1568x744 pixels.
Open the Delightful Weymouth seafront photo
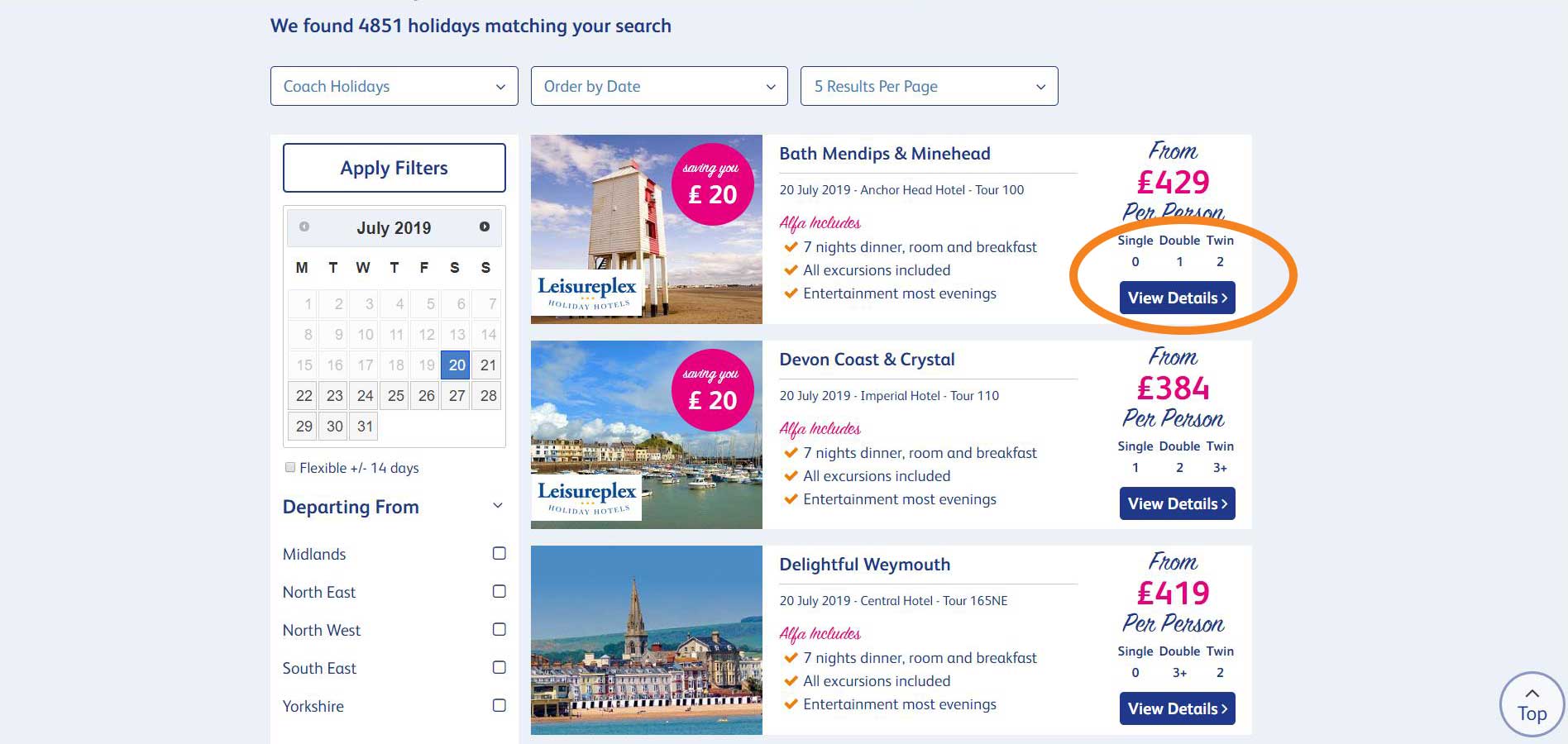646,640
